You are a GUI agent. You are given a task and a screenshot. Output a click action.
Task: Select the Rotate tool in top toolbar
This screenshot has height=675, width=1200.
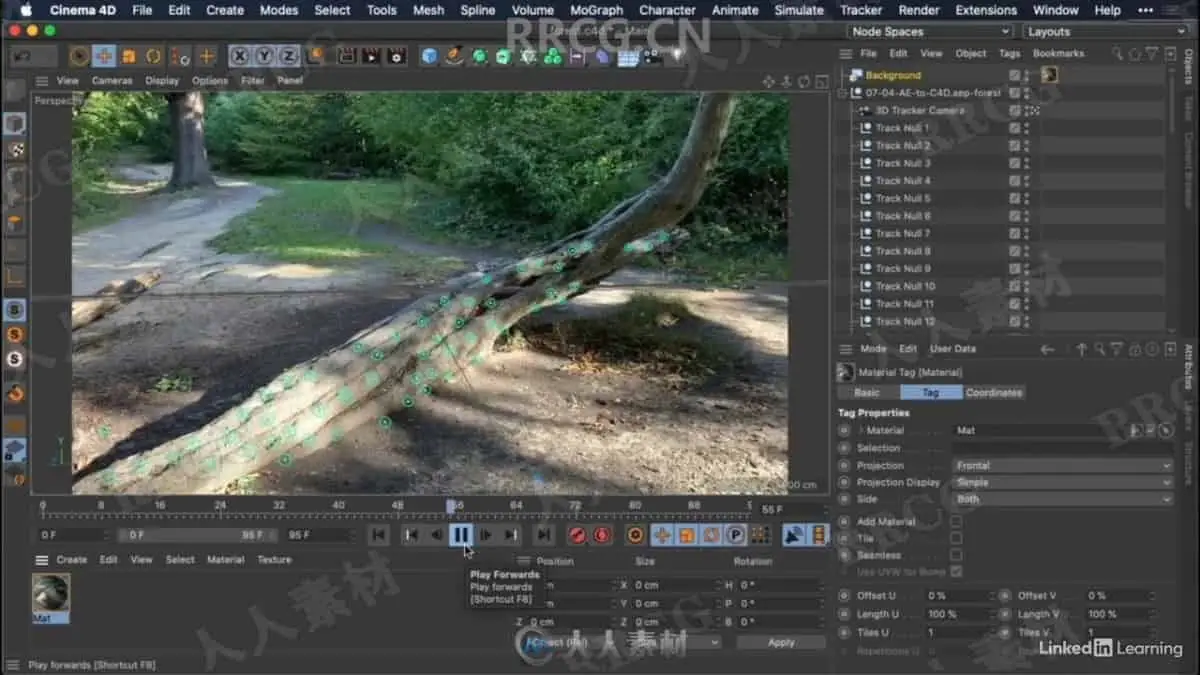tap(154, 56)
